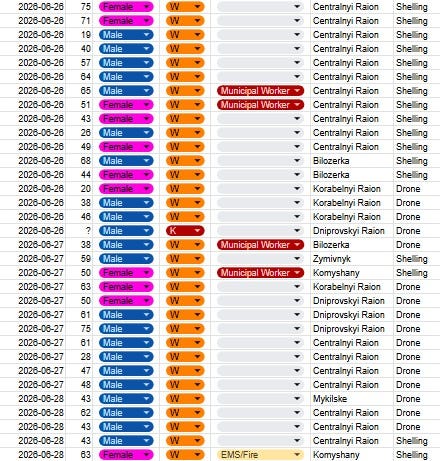Open the Female dropdown in the age 44 Bilozerka row
The image size is (440, 461).
(x=126, y=175)
